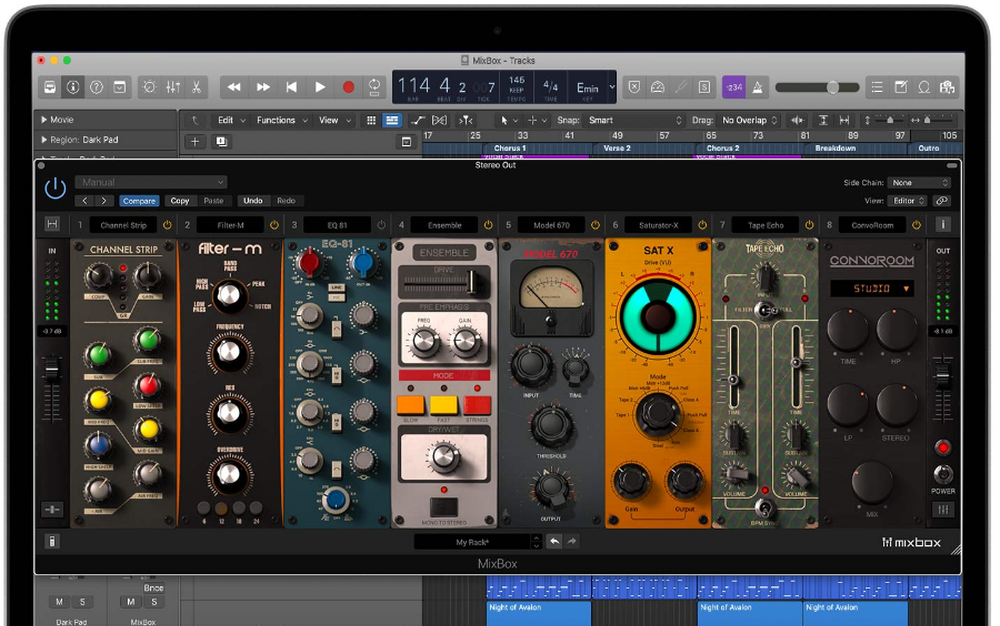
Task: Toggle the plug-in window power button
Action: 55,188
